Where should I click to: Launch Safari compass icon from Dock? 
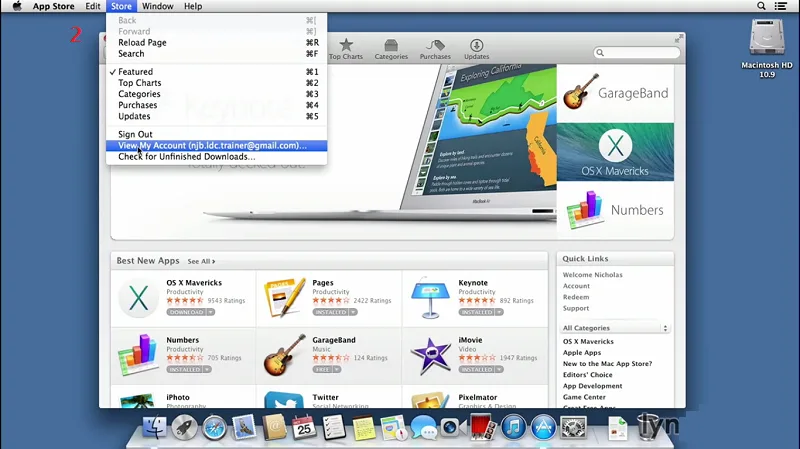point(214,427)
